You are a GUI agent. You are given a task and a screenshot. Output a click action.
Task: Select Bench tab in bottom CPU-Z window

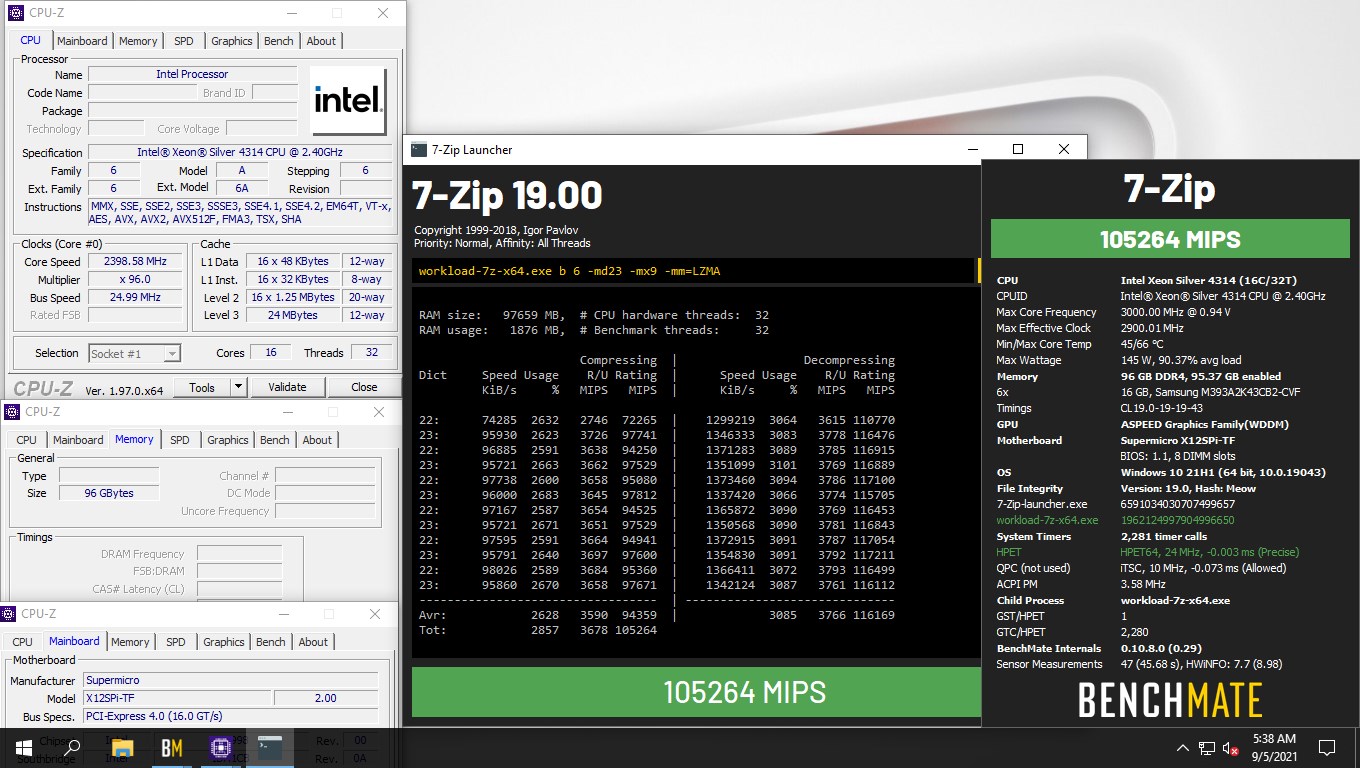271,642
